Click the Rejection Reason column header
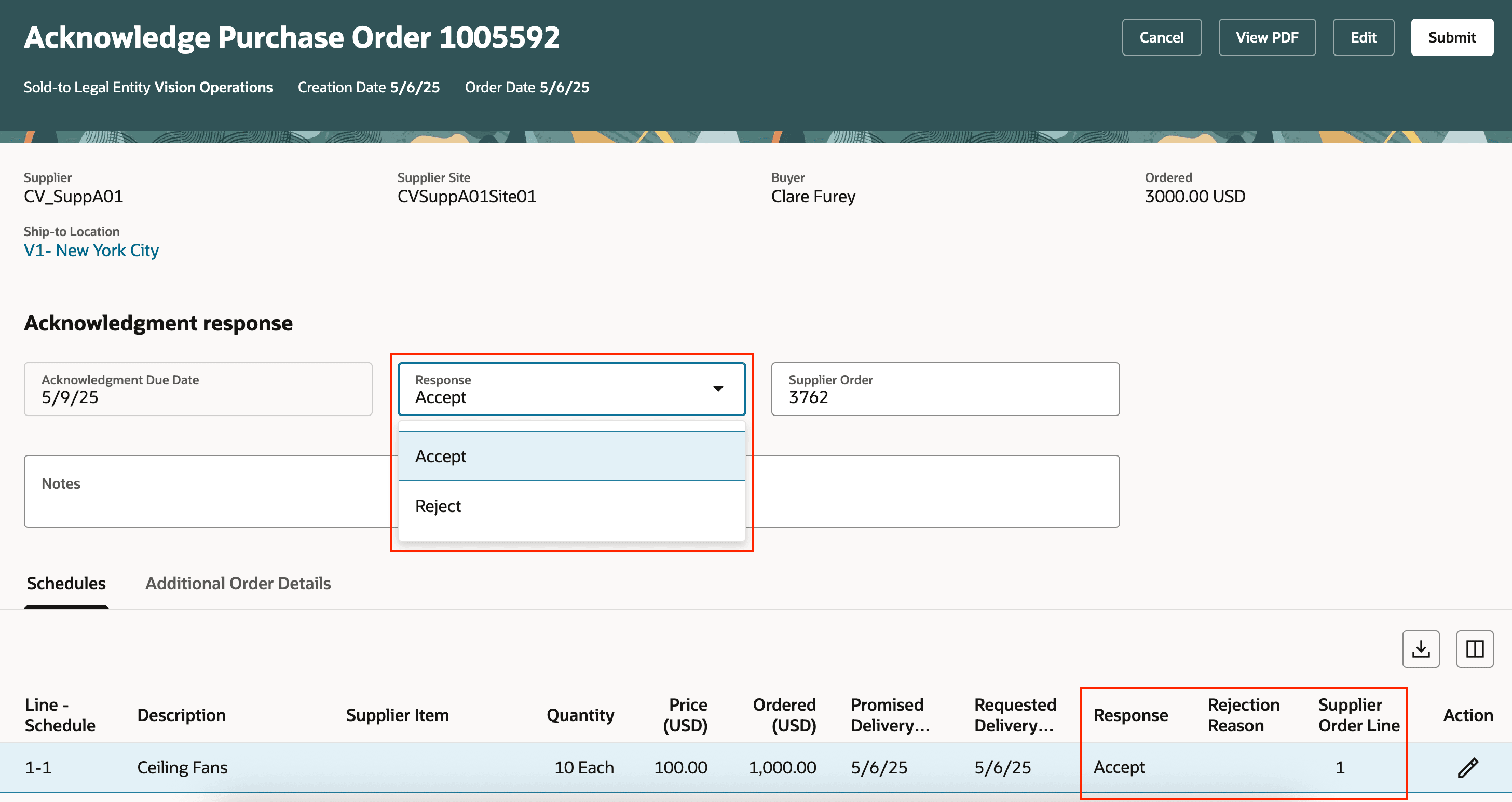 point(1243,714)
